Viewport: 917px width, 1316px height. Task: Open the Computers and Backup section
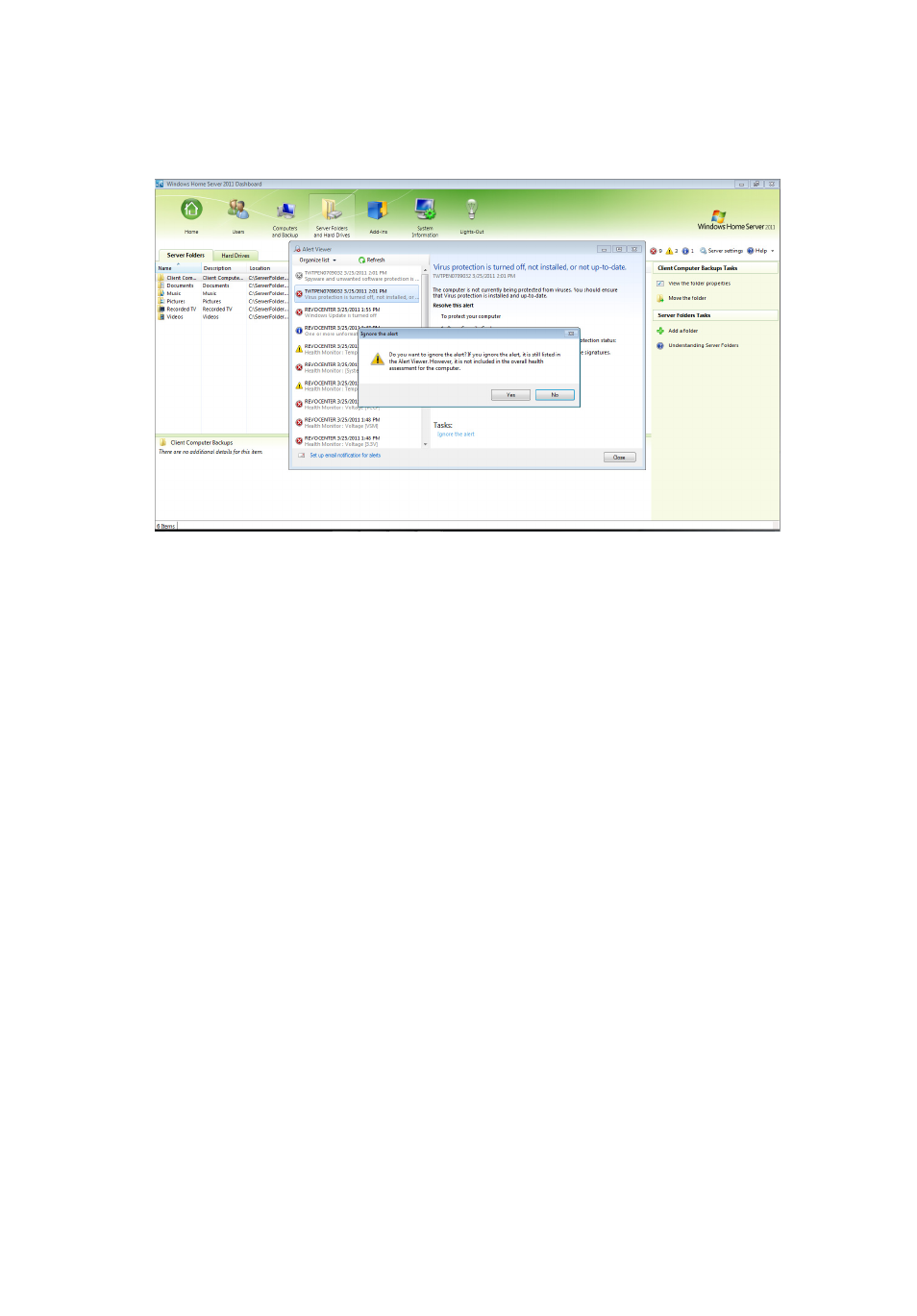click(x=285, y=218)
